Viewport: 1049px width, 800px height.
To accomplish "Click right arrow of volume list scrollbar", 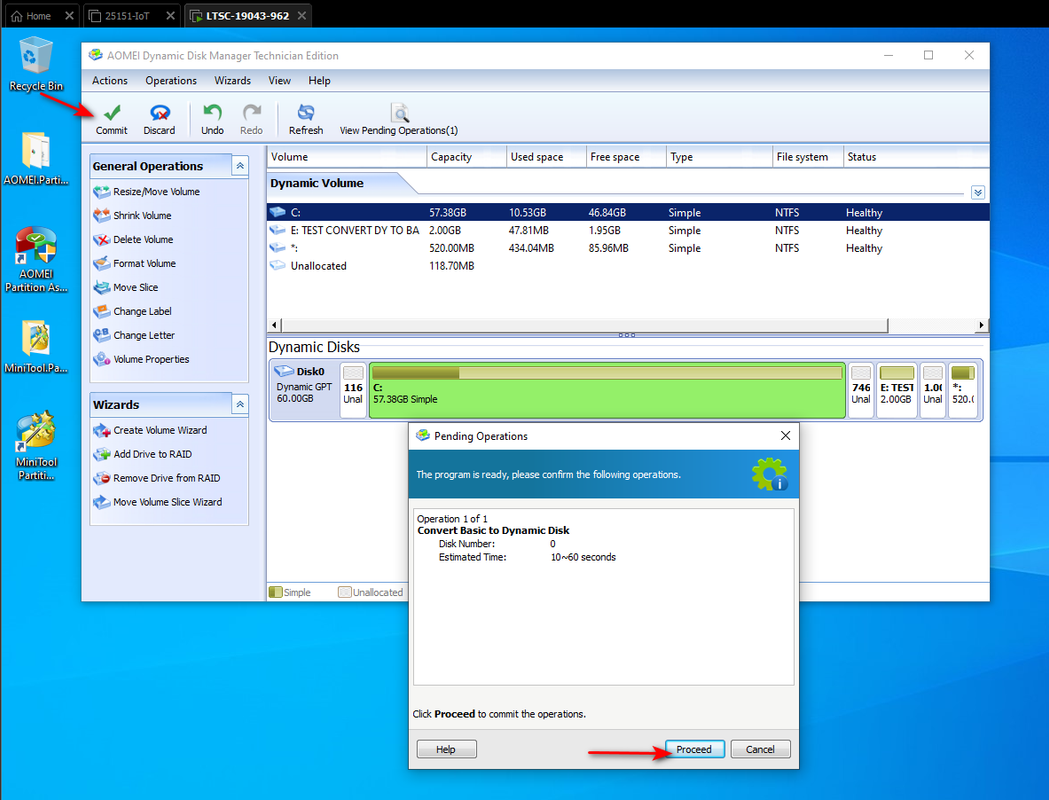I will pyautogui.click(x=981, y=325).
